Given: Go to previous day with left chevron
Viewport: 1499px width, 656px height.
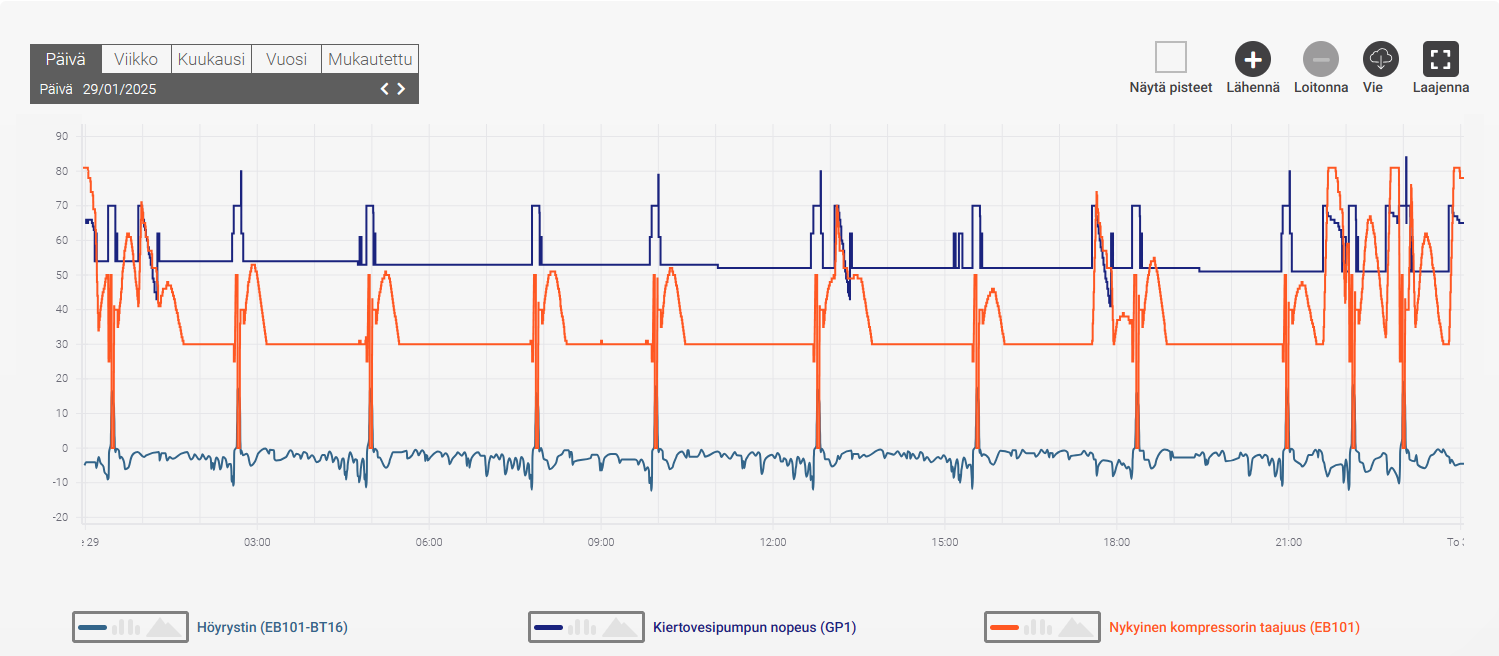Looking at the screenshot, I should pos(384,89).
